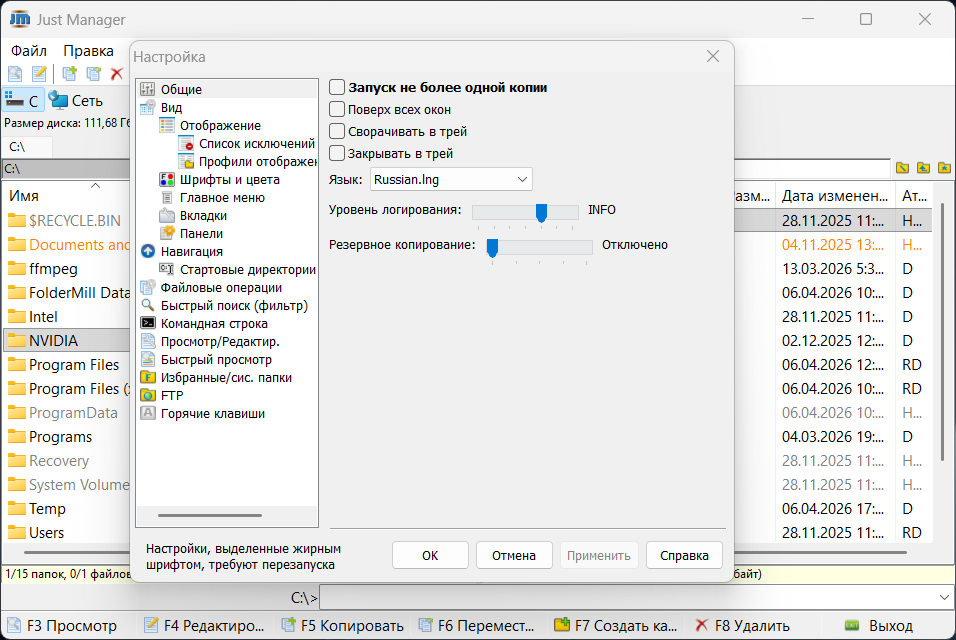Select the ffmpeg folder
Image resolution: width=956 pixels, height=640 pixels.
tap(53, 269)
